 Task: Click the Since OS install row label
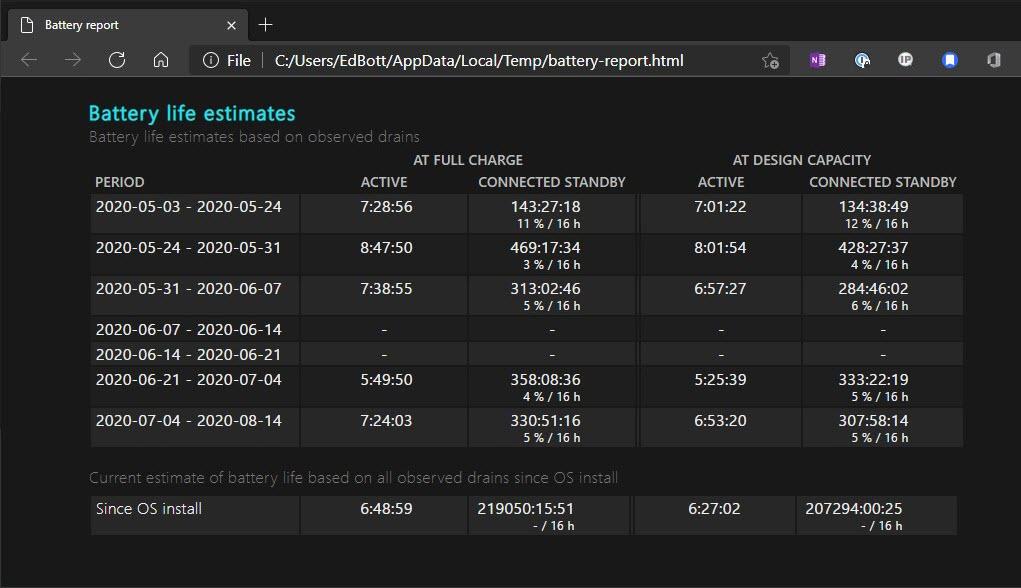[149, 509]
